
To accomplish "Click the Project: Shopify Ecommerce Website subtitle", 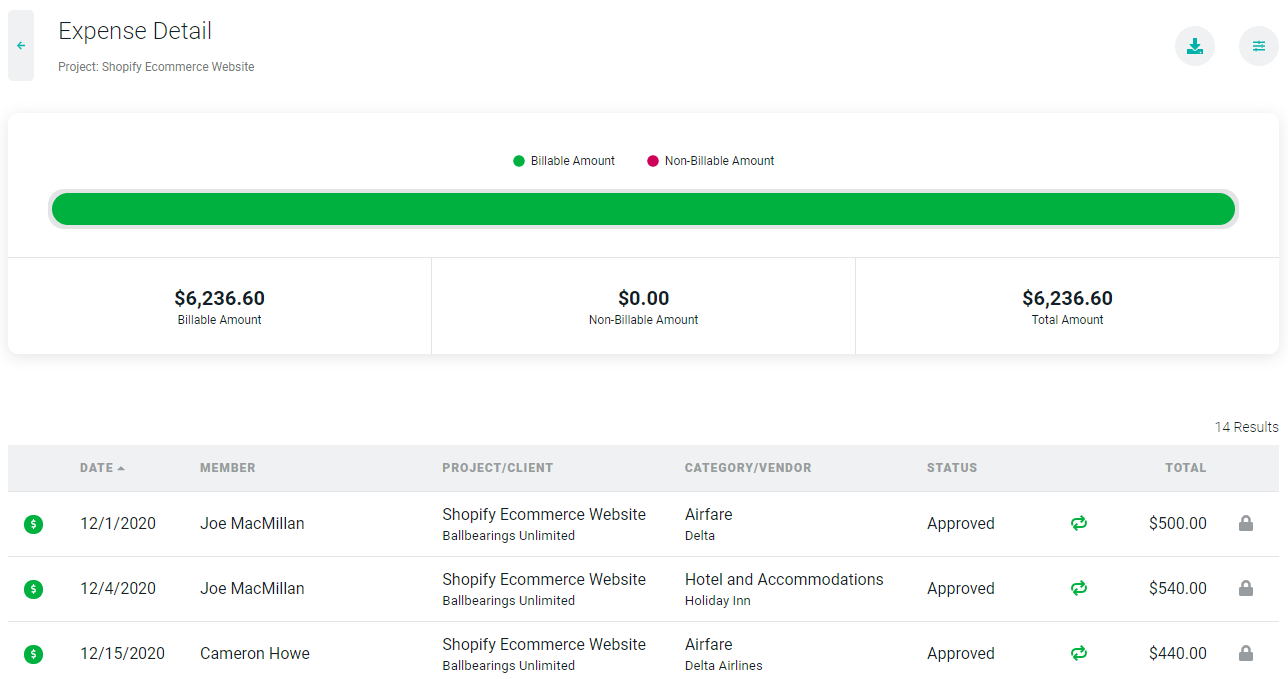I will point(156,67).
